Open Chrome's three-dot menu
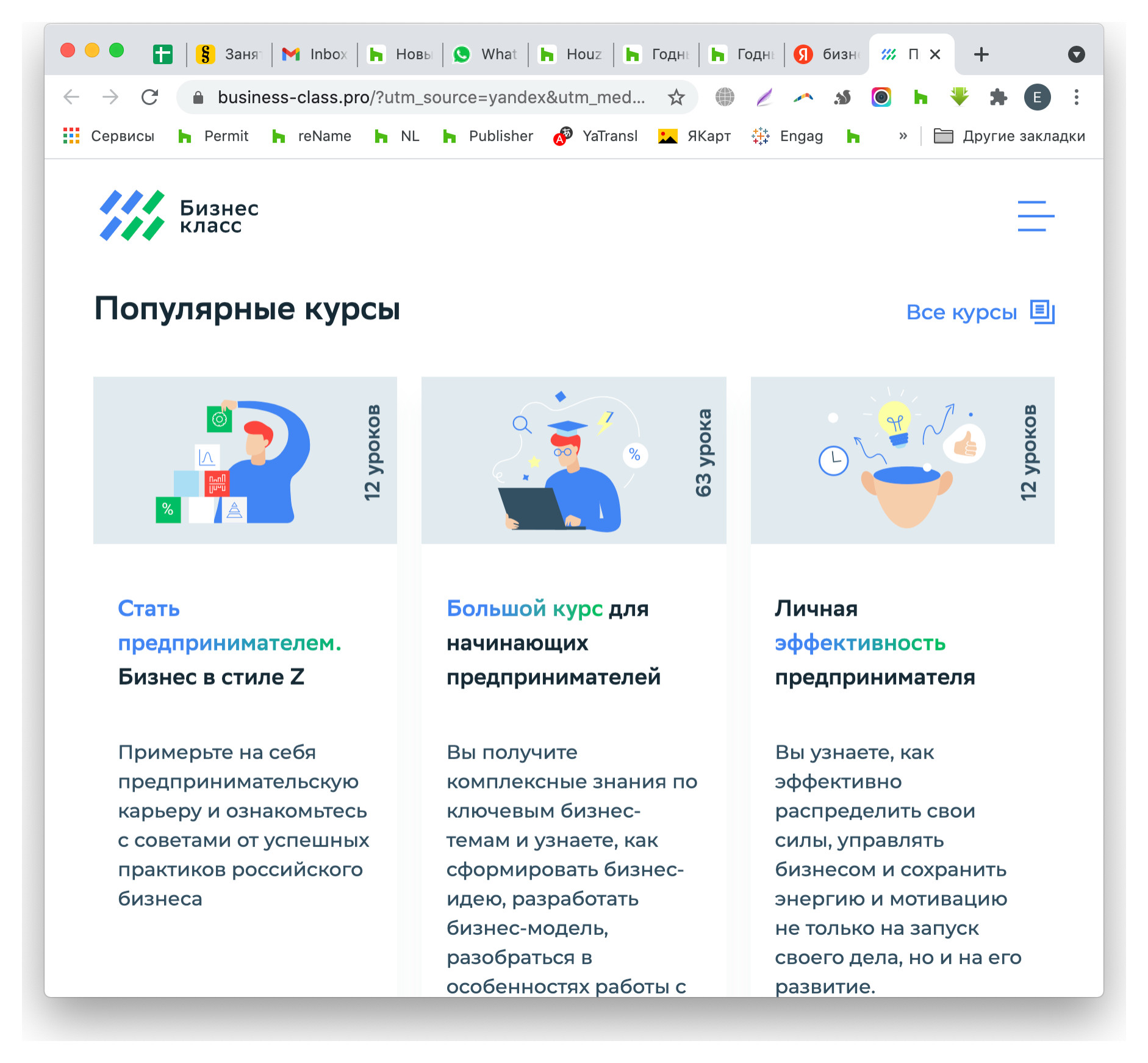1148x1063 pixels. pos(1077,97)
